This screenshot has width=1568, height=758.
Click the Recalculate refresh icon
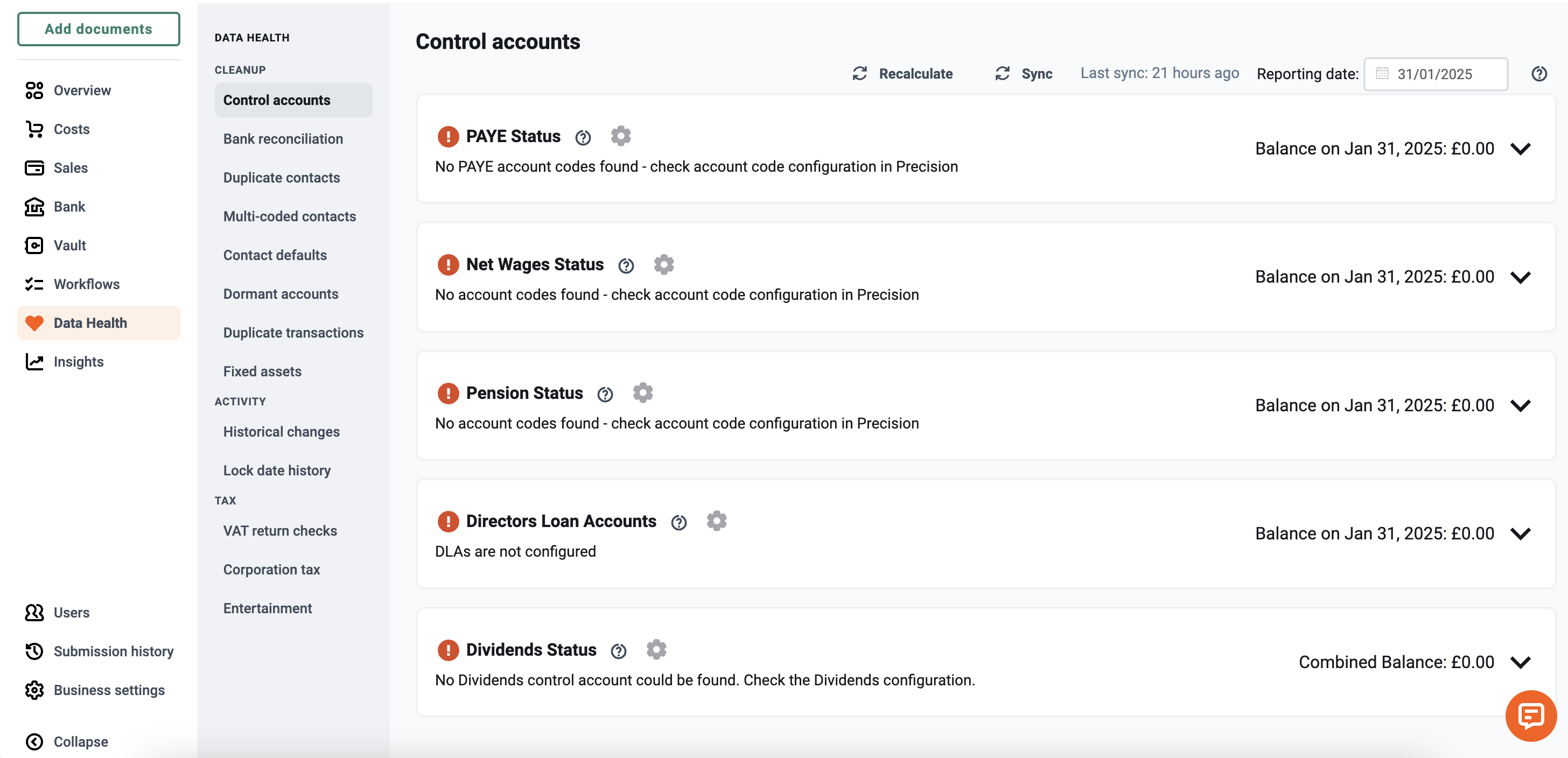(x=859, y=74)
